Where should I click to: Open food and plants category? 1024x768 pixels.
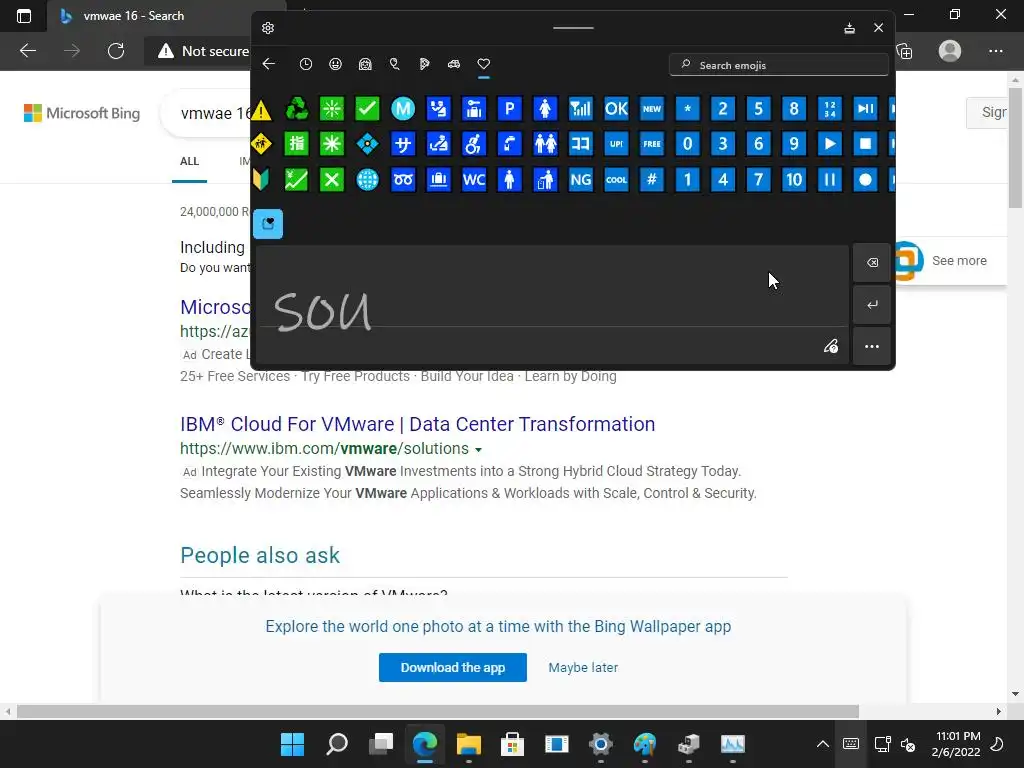tap(424, 64)
